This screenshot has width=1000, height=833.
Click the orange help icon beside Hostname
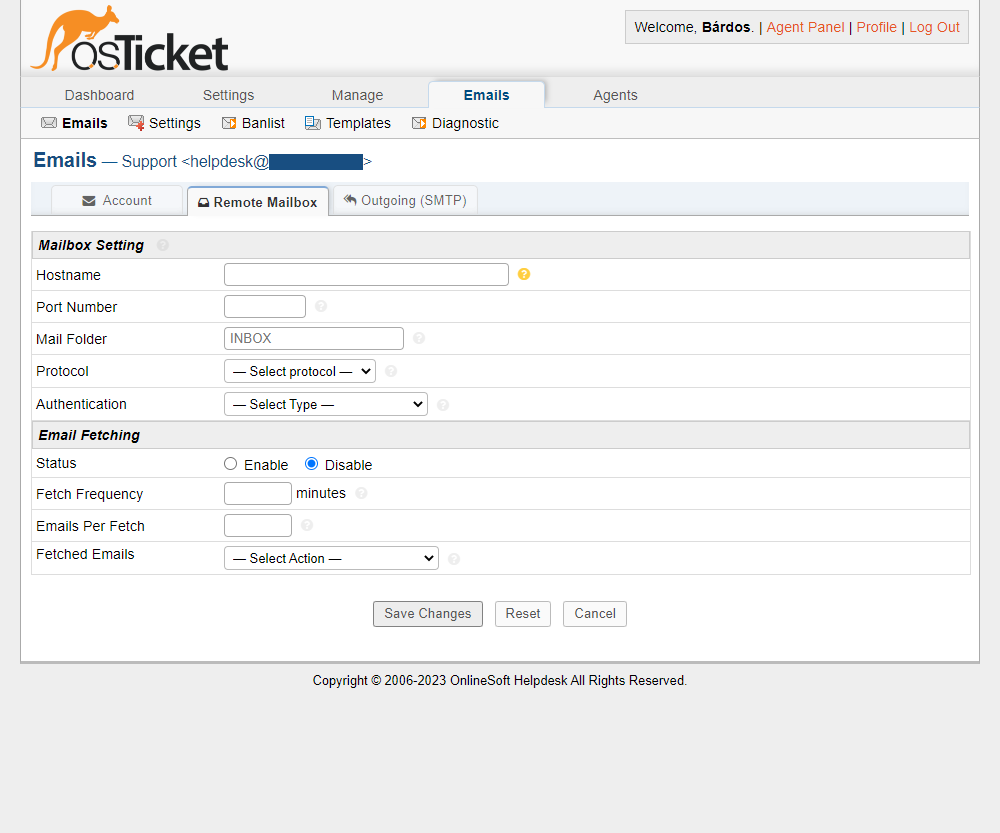tap(523, 273)
